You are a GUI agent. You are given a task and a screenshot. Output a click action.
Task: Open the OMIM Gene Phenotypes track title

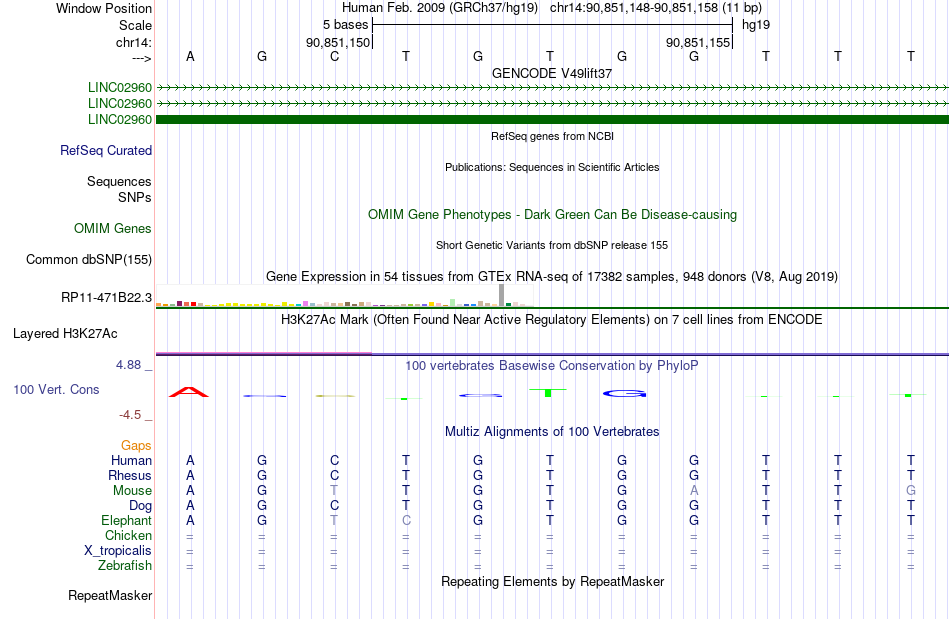click(x=552, y=214)
